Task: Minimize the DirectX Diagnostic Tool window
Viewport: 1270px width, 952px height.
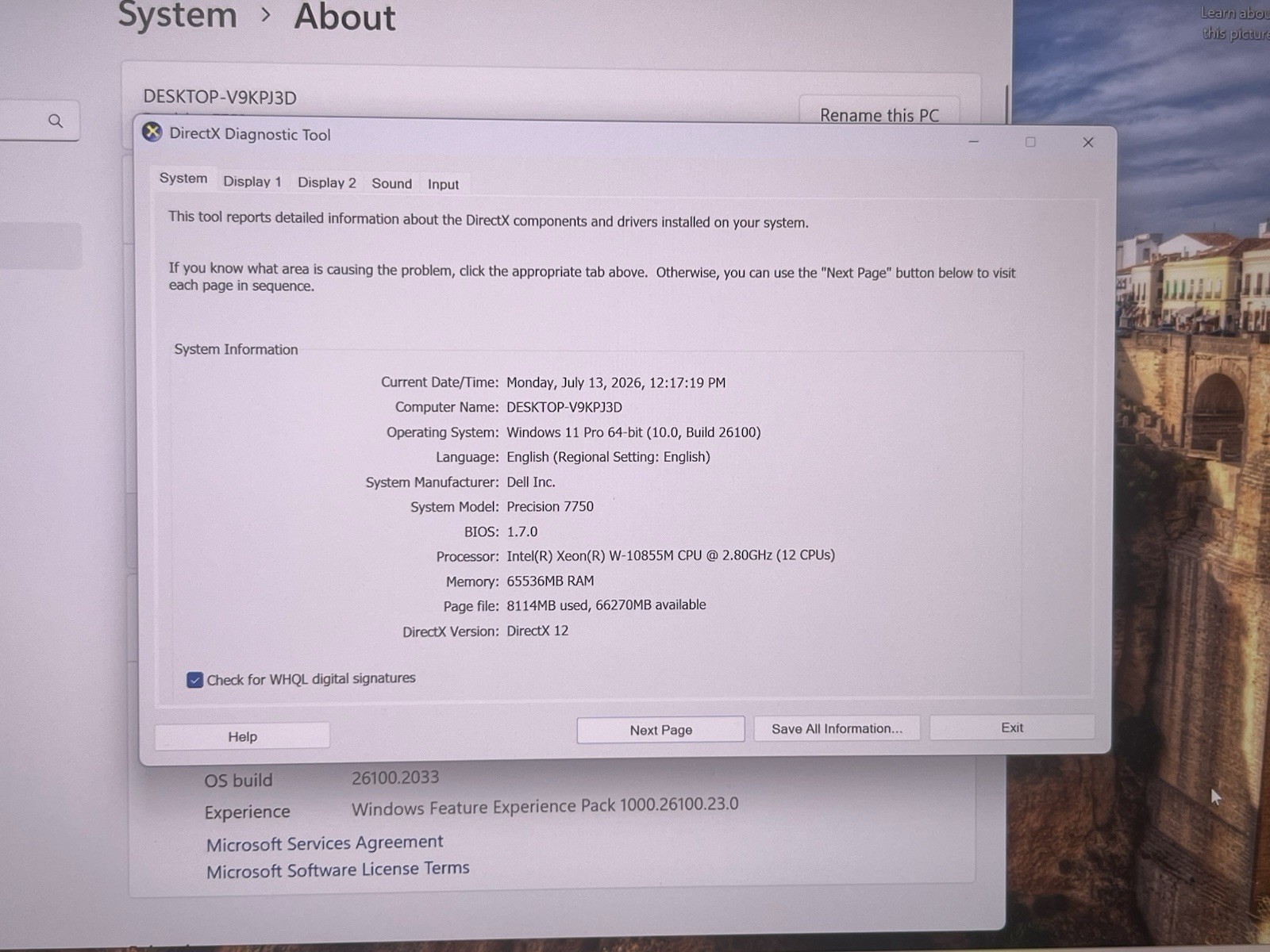Action: (974, 141)
